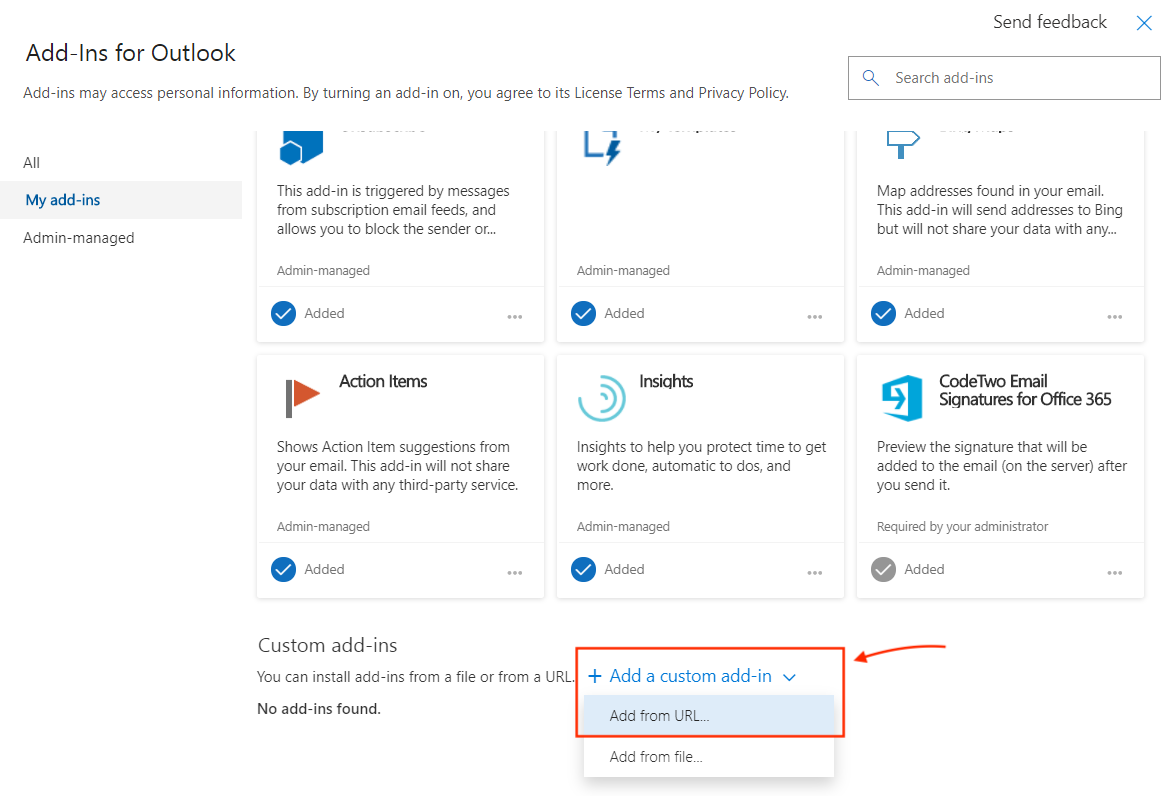
Task: Expand the Add a custom add-in dropdown
Action: (x=691, y=676)
